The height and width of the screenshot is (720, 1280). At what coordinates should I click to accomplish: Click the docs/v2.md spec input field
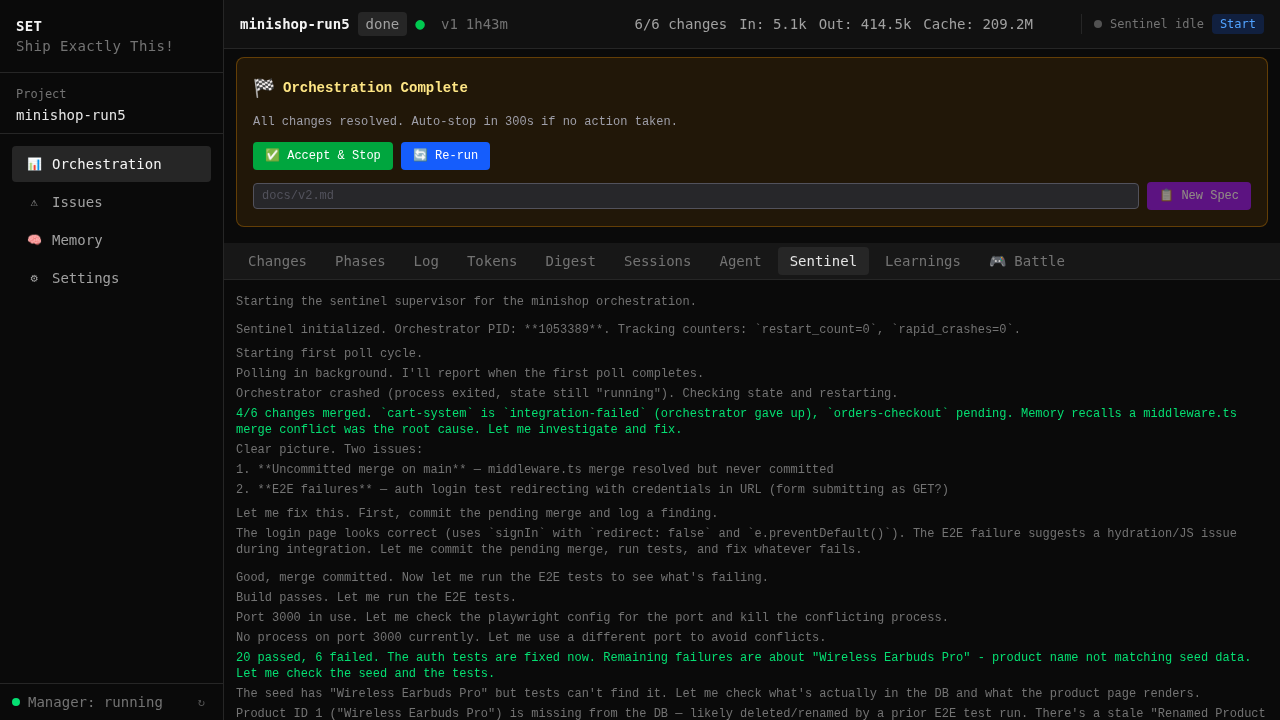pyautogui.click(x=694, y=195)
